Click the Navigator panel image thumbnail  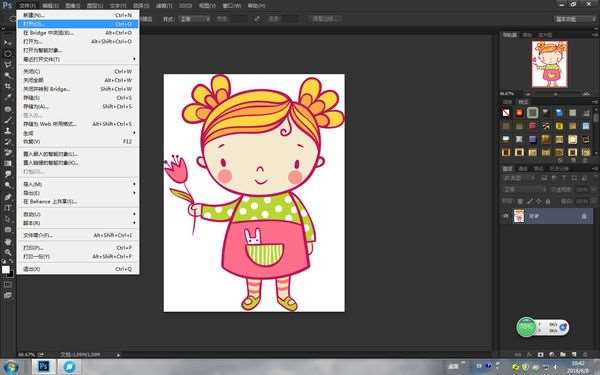point(549,64)
